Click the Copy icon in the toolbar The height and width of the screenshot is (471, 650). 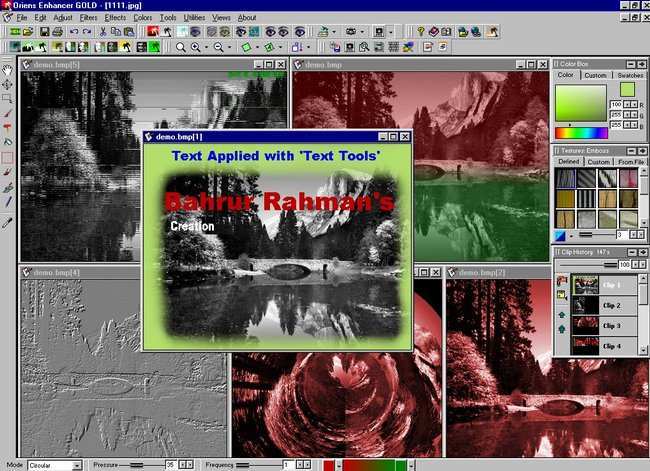tap(116, 32)
